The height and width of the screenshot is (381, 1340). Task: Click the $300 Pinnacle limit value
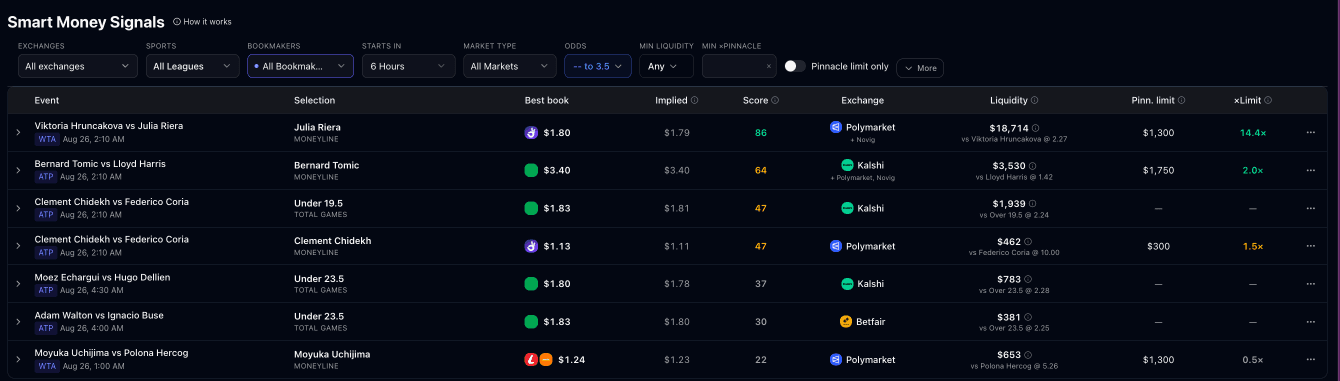point(1158,246)
